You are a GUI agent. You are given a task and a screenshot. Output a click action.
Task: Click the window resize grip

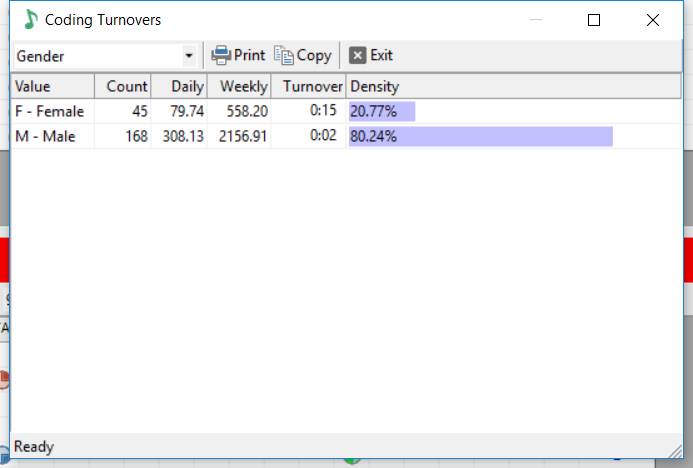(x=675, y=451)
